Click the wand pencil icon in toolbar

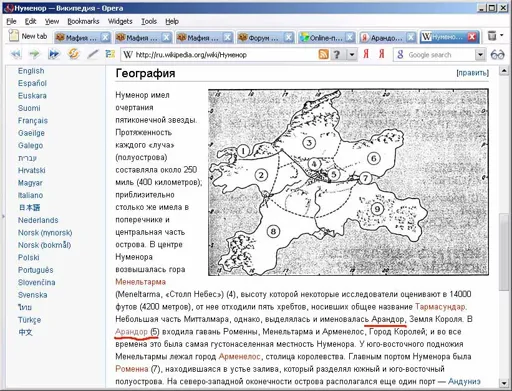point(92,54)
